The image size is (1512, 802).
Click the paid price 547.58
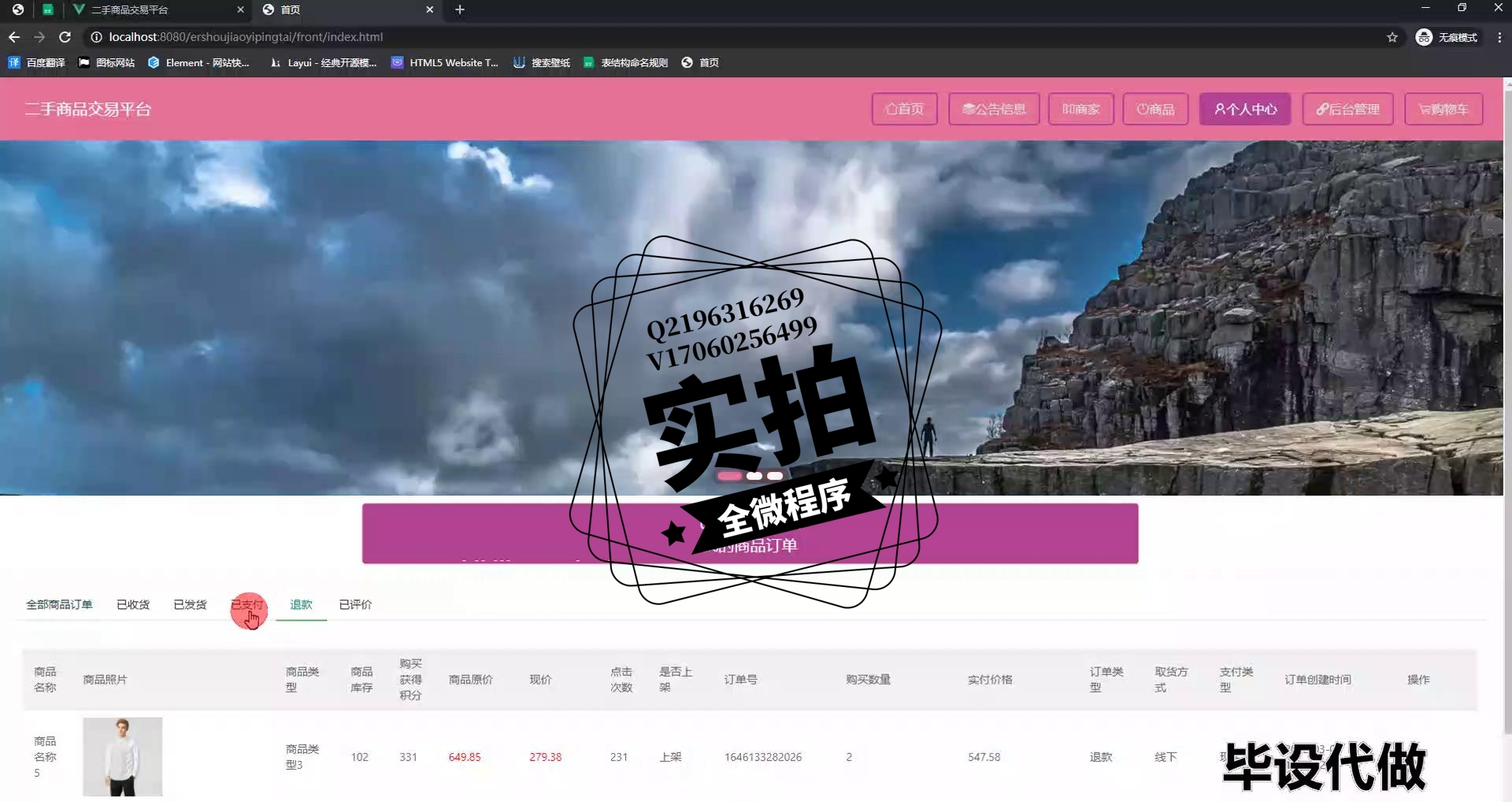point(984,757)
